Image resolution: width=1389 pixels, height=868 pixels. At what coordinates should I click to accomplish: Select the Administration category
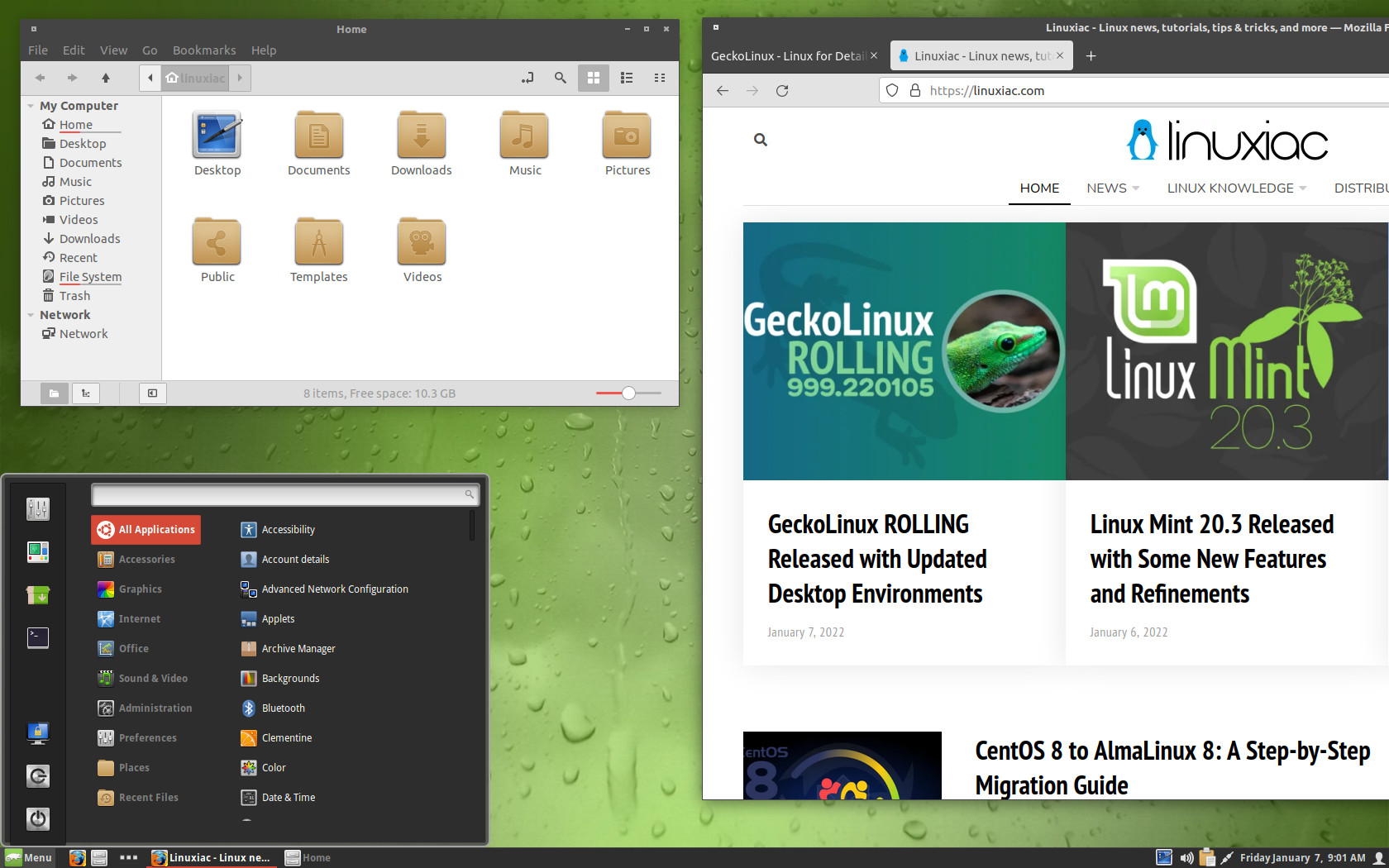(145, 708)
